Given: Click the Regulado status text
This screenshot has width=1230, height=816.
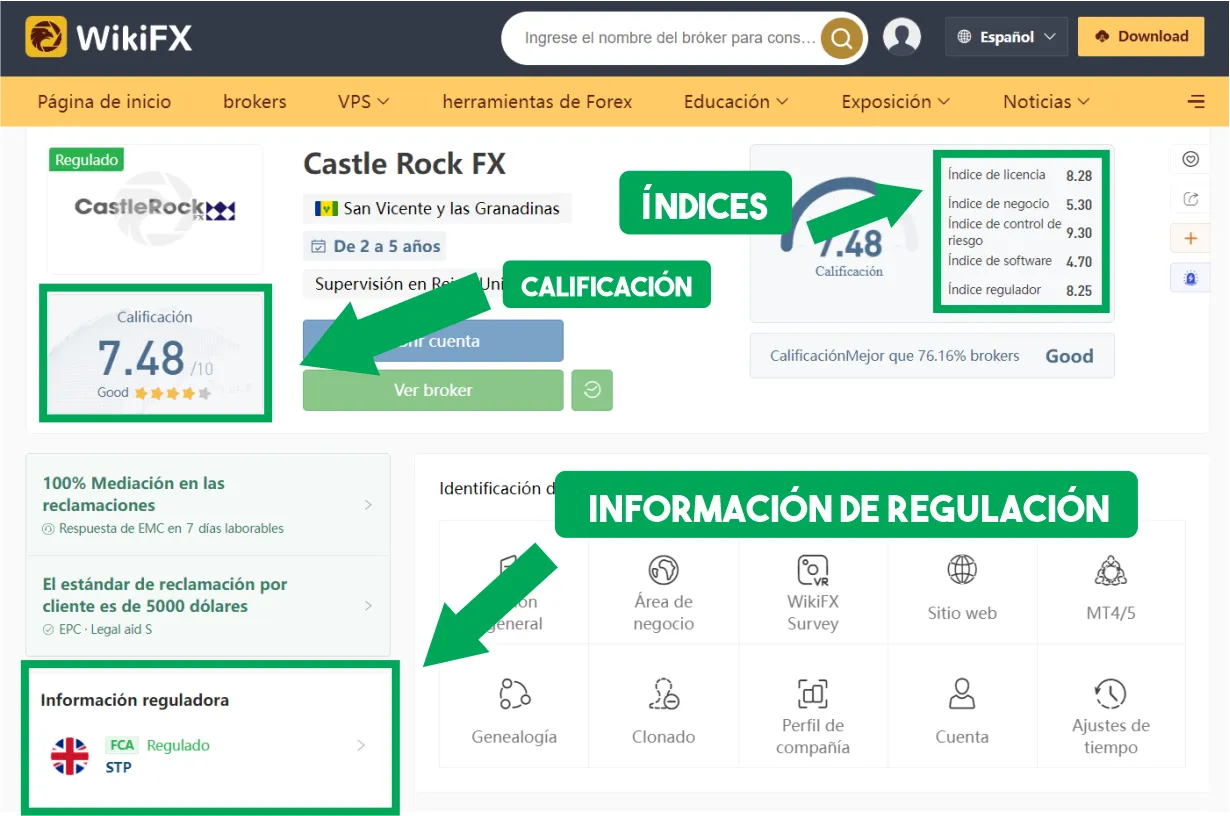Looking at the screenshot, I should tap(178, 745).
